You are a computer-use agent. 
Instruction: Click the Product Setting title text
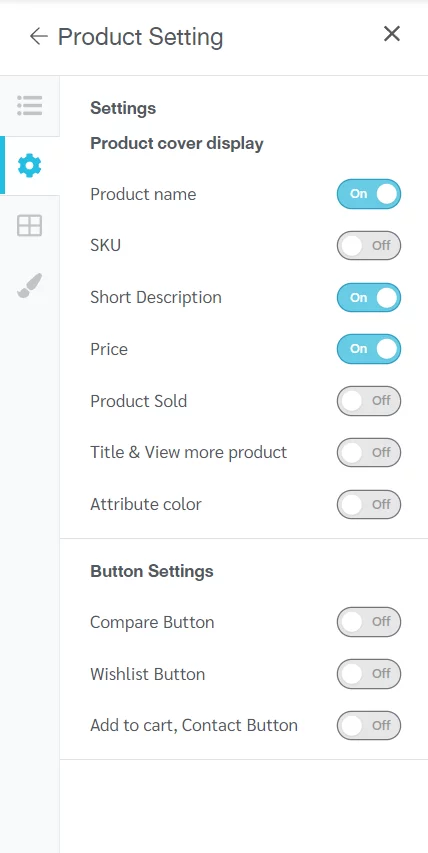coord(140,37)
